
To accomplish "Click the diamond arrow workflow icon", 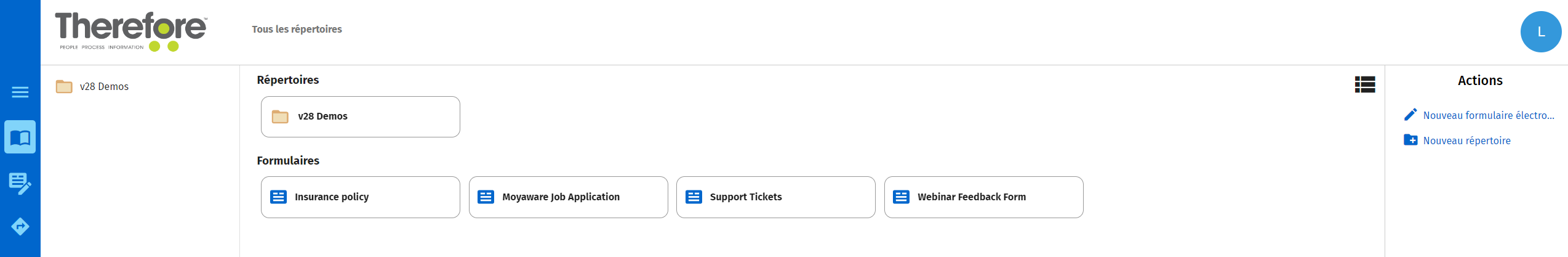I will tap(20, 227).
